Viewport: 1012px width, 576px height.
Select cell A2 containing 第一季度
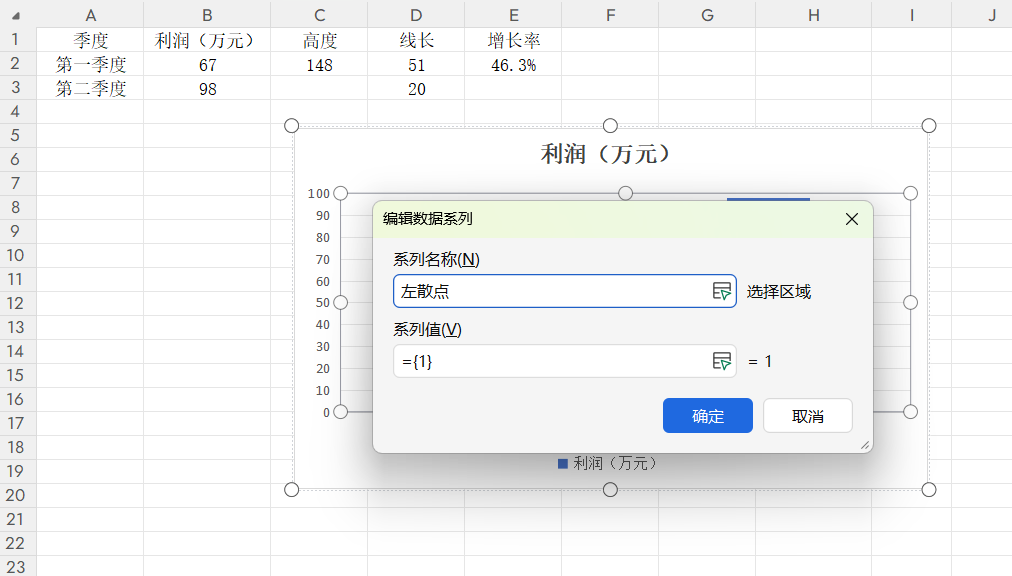90,63
